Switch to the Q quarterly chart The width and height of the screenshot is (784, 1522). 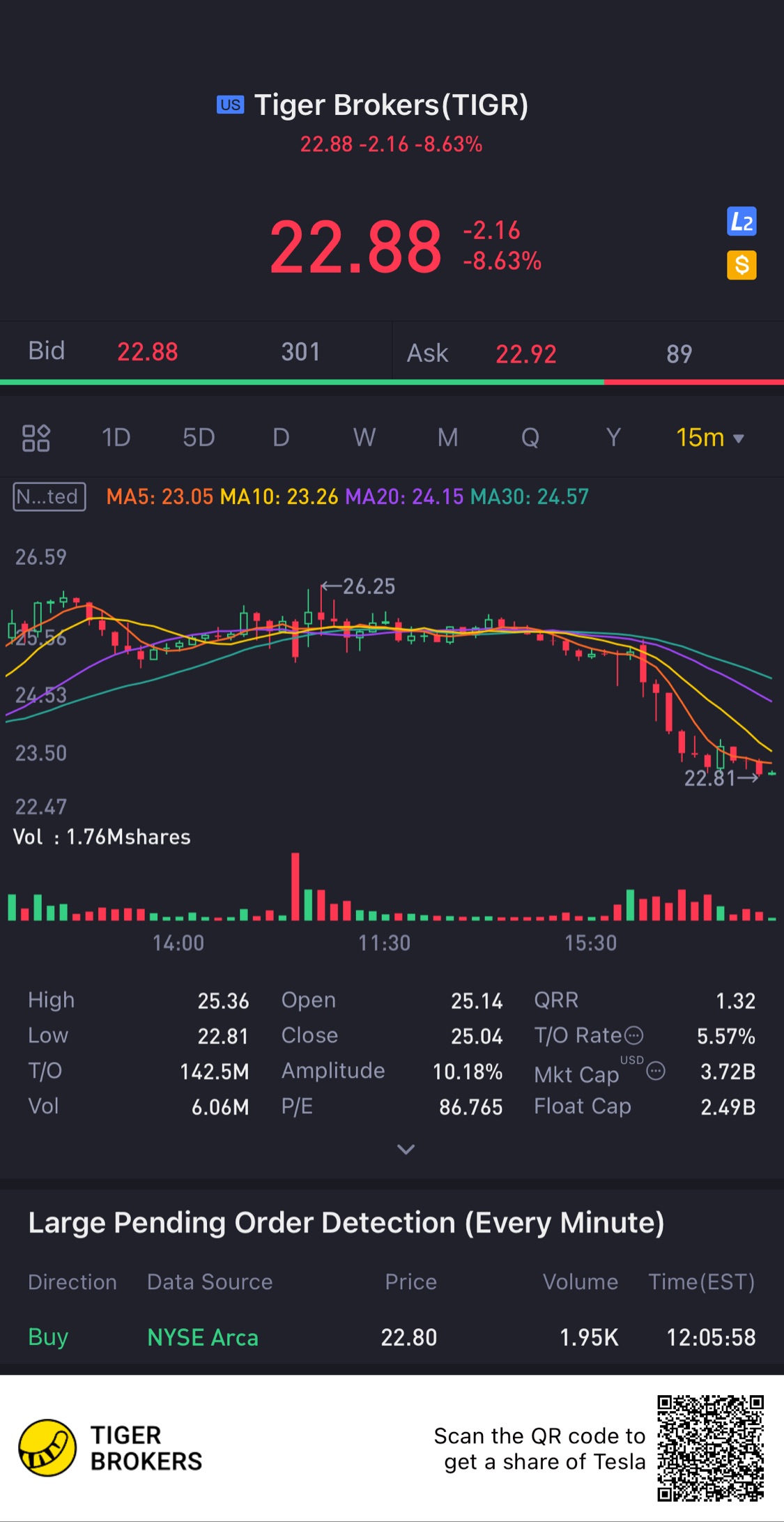coord(530,438)
